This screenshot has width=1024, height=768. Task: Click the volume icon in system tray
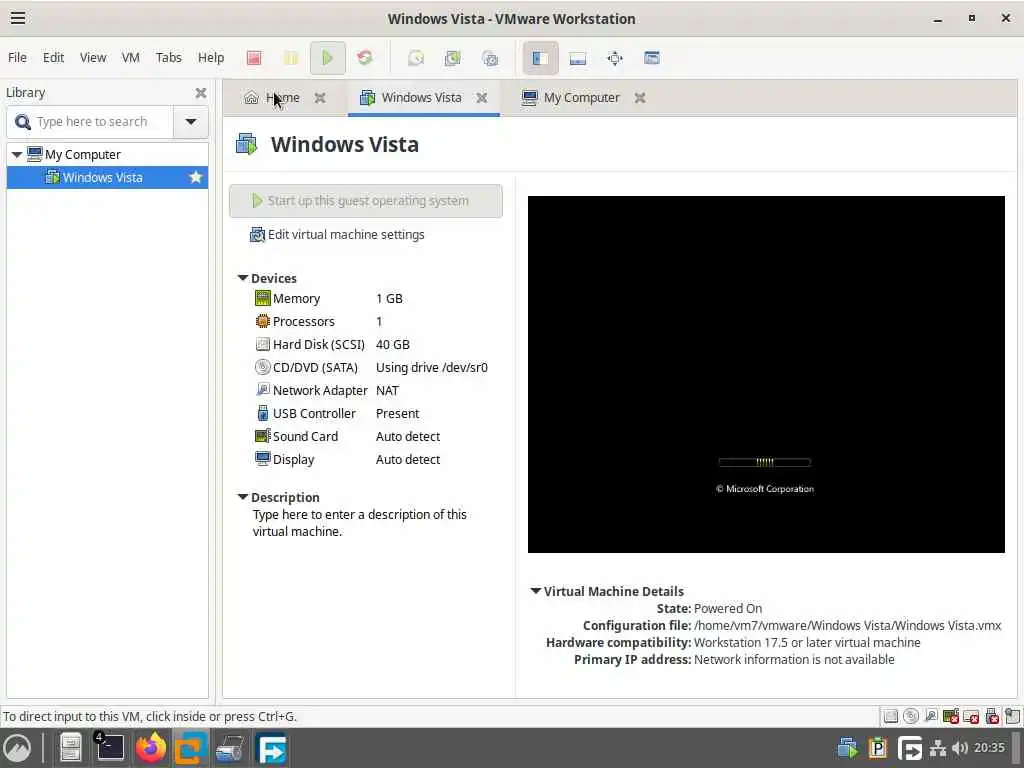959,747
